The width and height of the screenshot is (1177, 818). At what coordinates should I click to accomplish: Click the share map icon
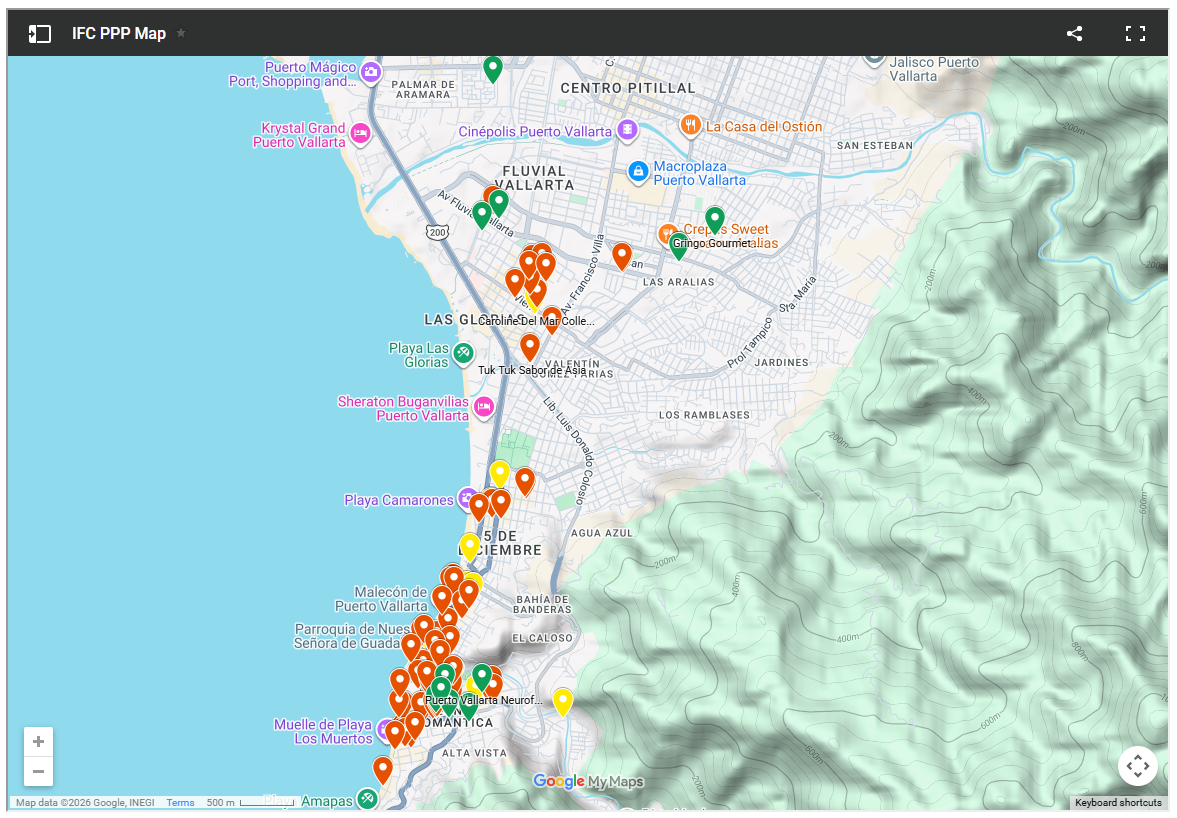(1074, 34)
